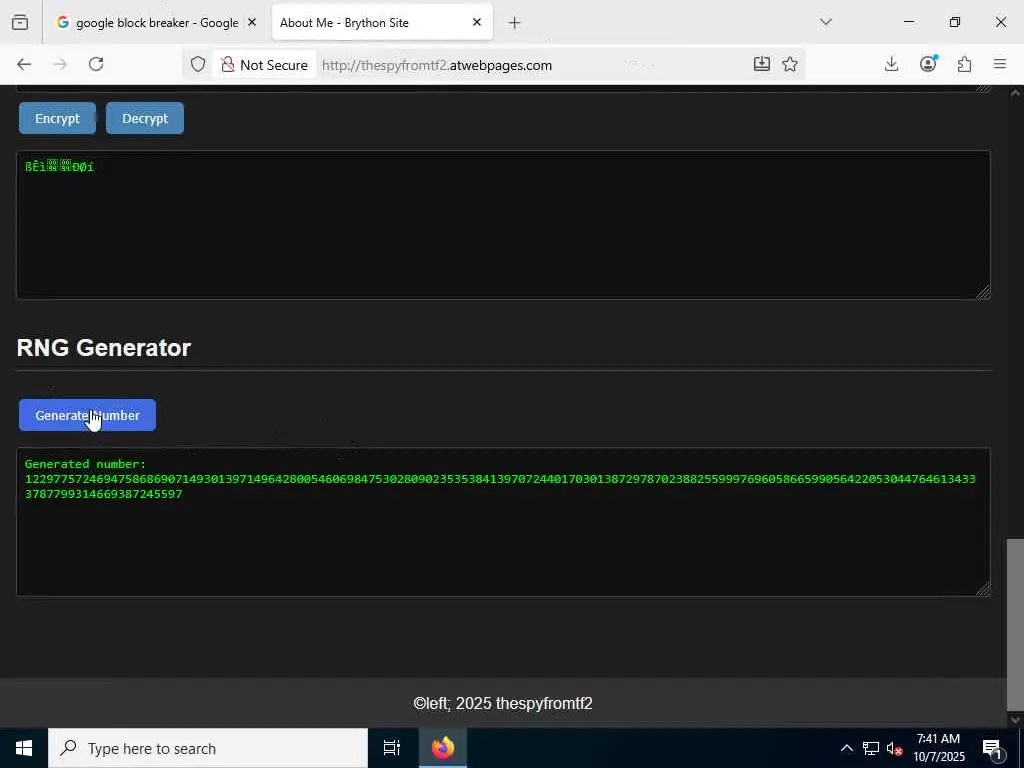Click the Encrypt button
This screenshot has width=1024, height=768.
point(57,118)
